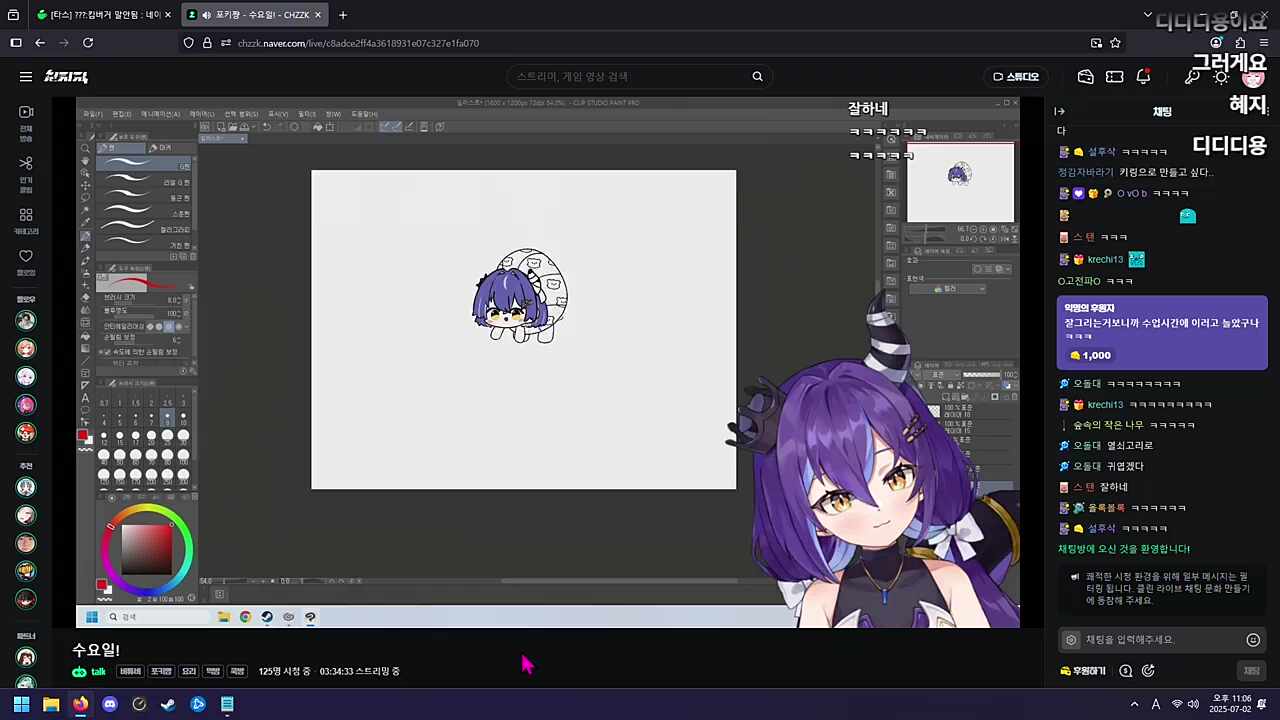Reload the page in the browser
The width and height of the screenshot is (1280, 720).
point(88,43)
